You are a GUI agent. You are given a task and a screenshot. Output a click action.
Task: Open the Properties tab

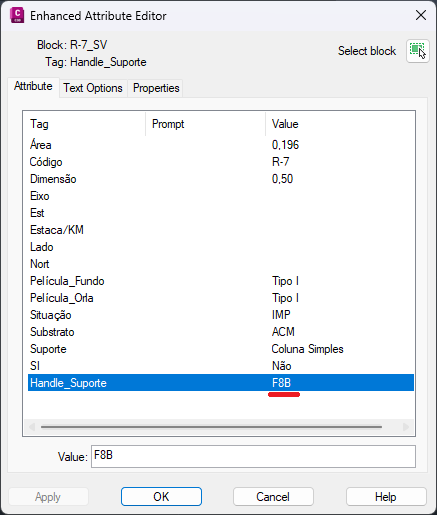tap(156, 88)
